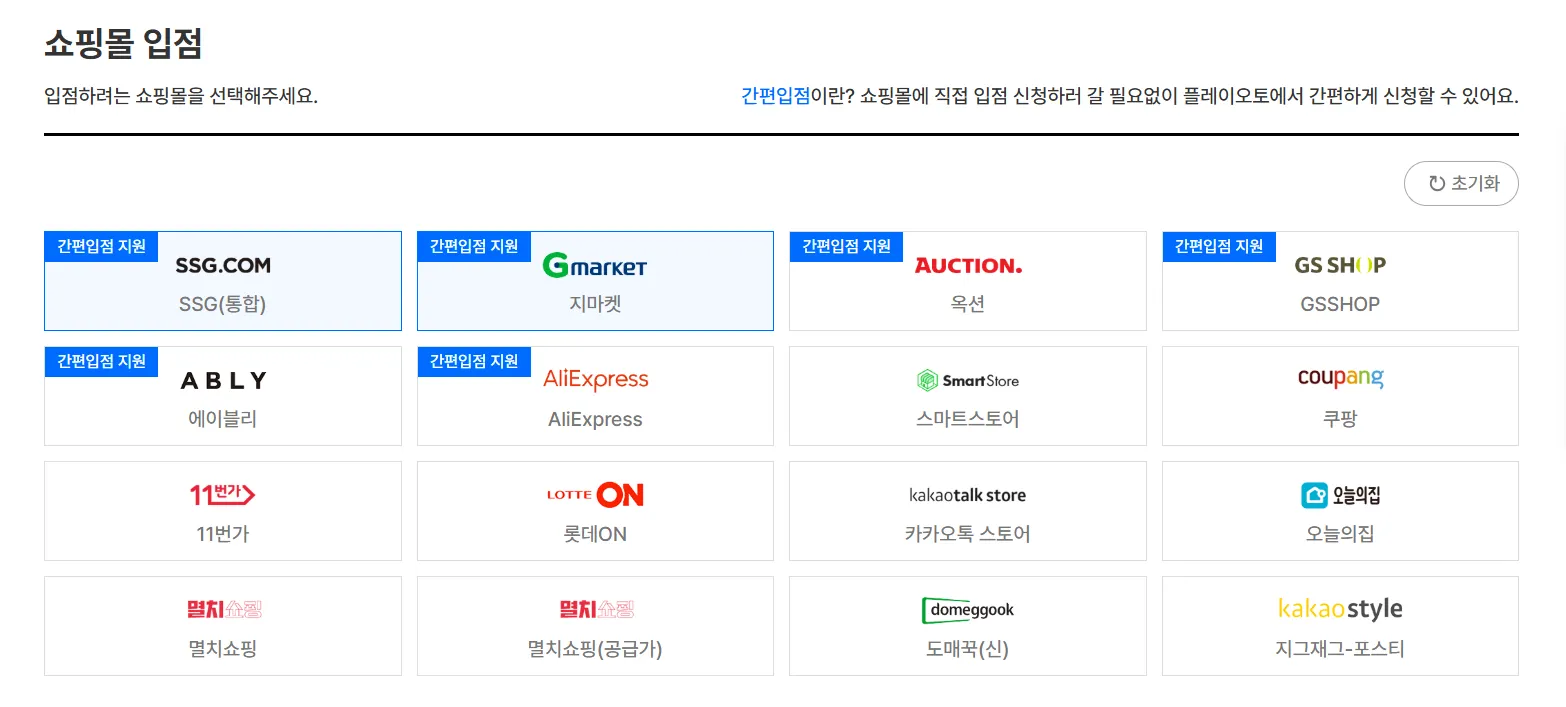Click the 11번가 logo
This screenshot has width=1566, height=707.
(223, 494)
